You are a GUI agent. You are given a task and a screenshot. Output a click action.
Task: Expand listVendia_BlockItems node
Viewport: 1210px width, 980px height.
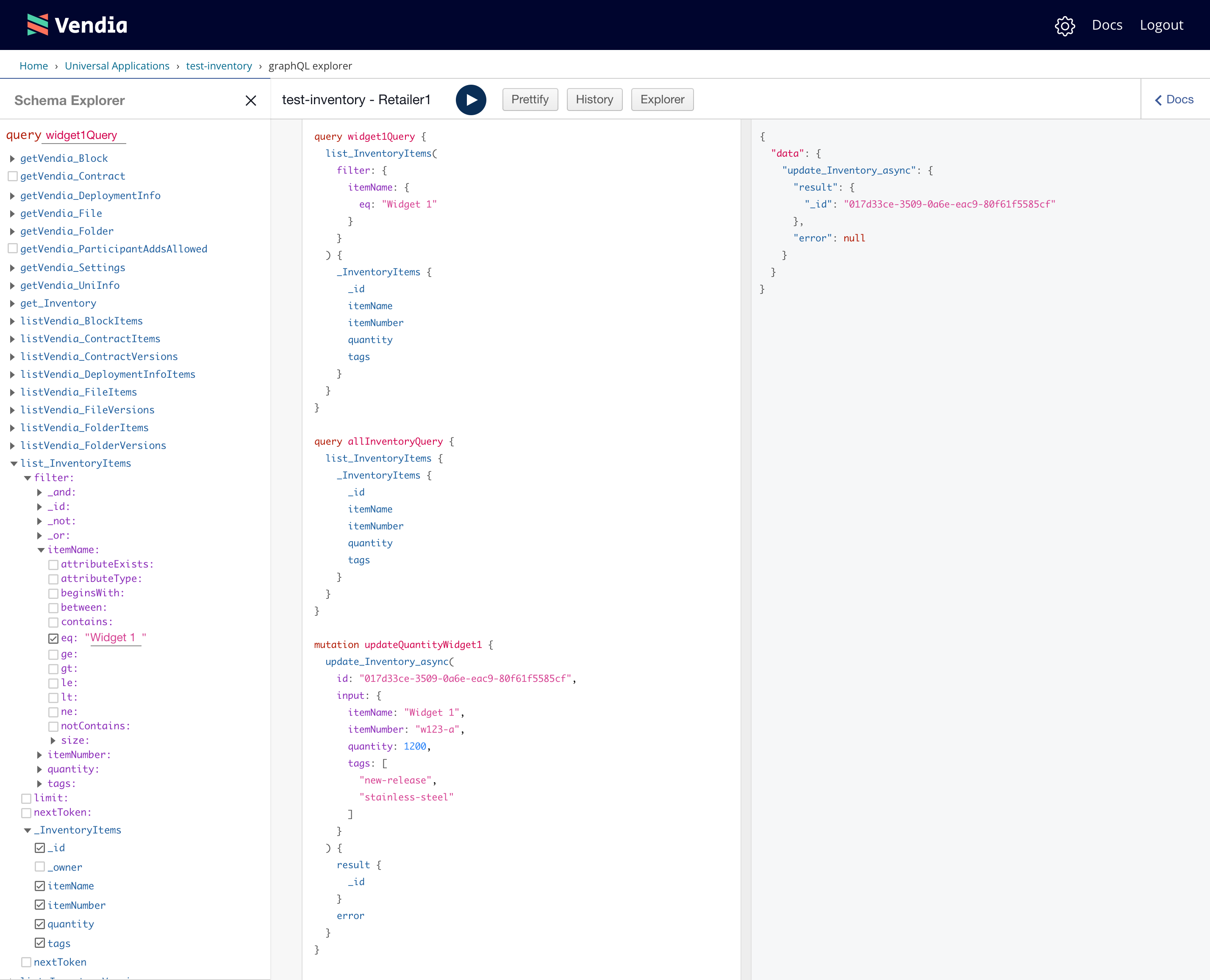point(12,321)
